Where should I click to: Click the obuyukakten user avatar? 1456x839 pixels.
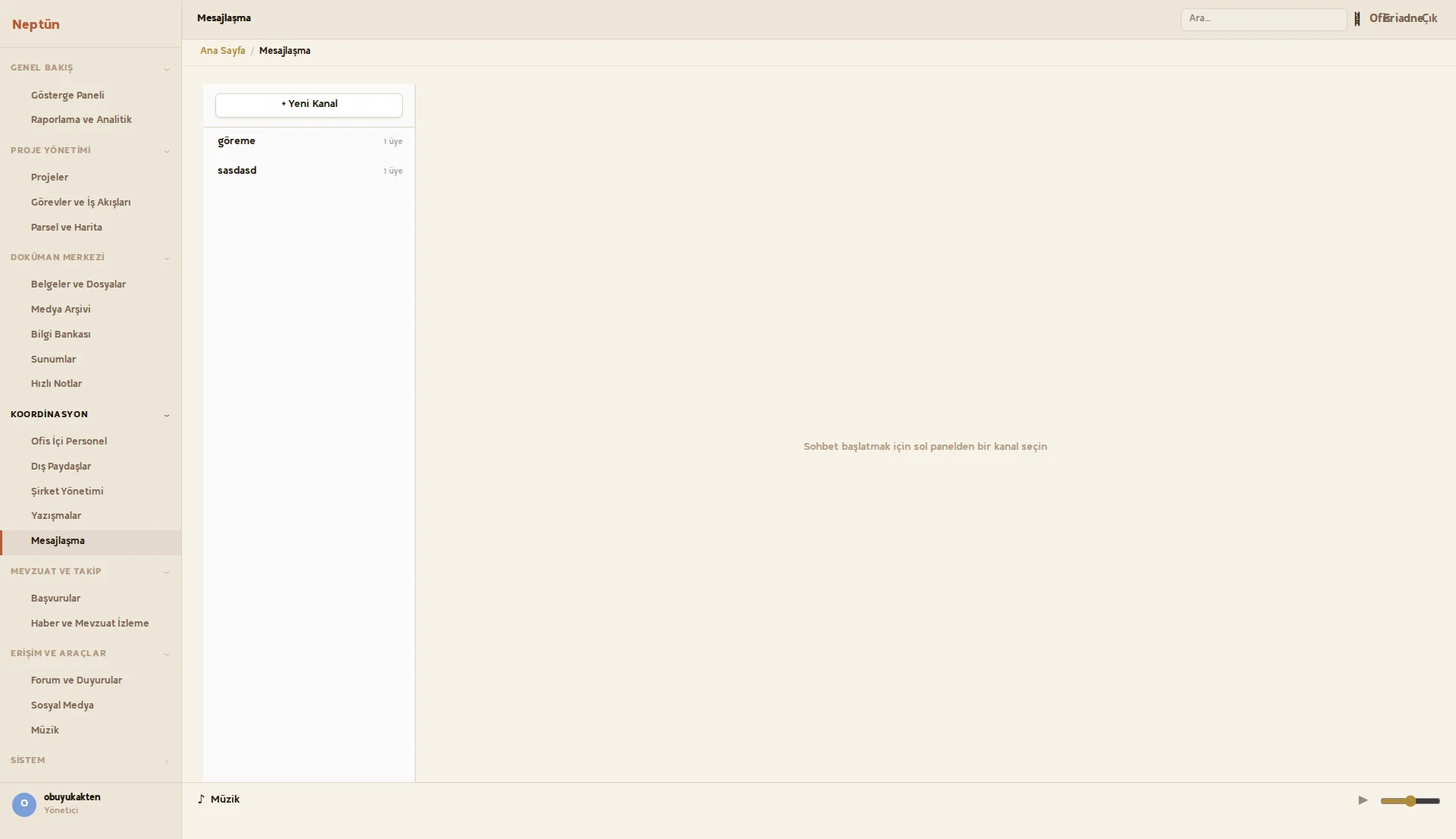tap(24, 804)
